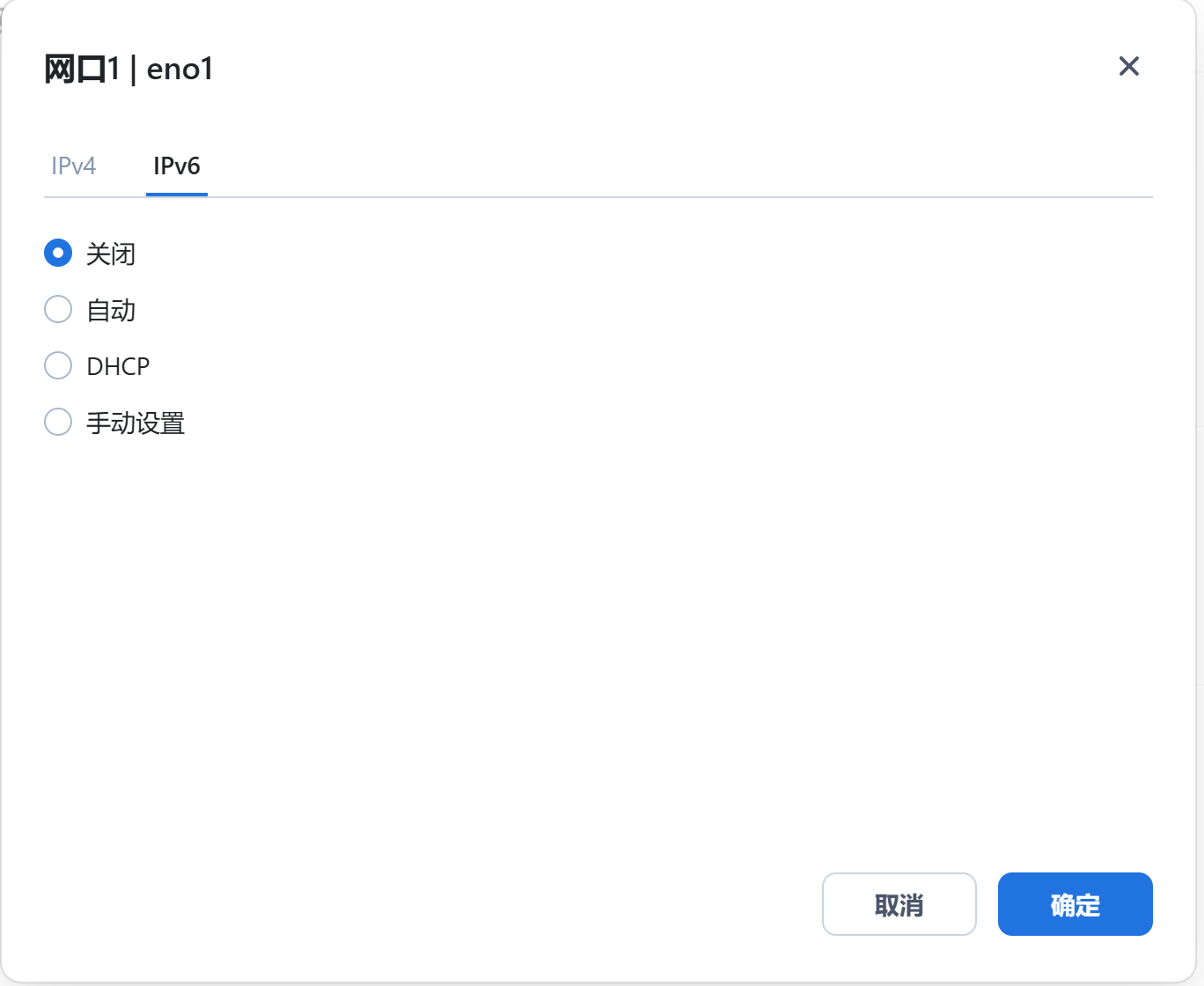Choose the 自动 radio button circle
Screen dimensions: 1204x986
(58, 309)
